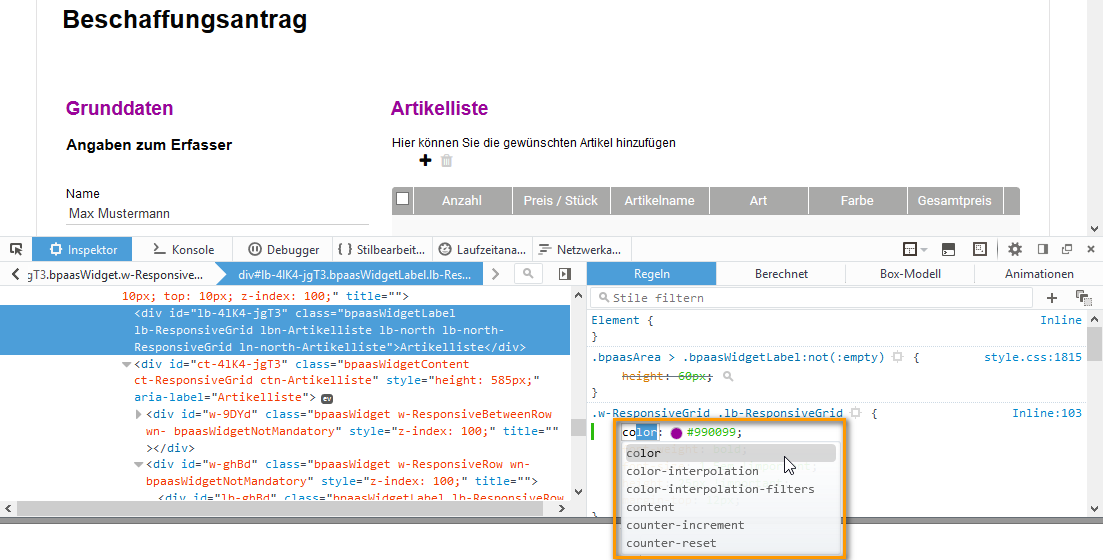Image resolution: width=1103 pixels, height=560 pixels.
Task: Toggle the sidebar pane collapse button
Action: point(565,273)
